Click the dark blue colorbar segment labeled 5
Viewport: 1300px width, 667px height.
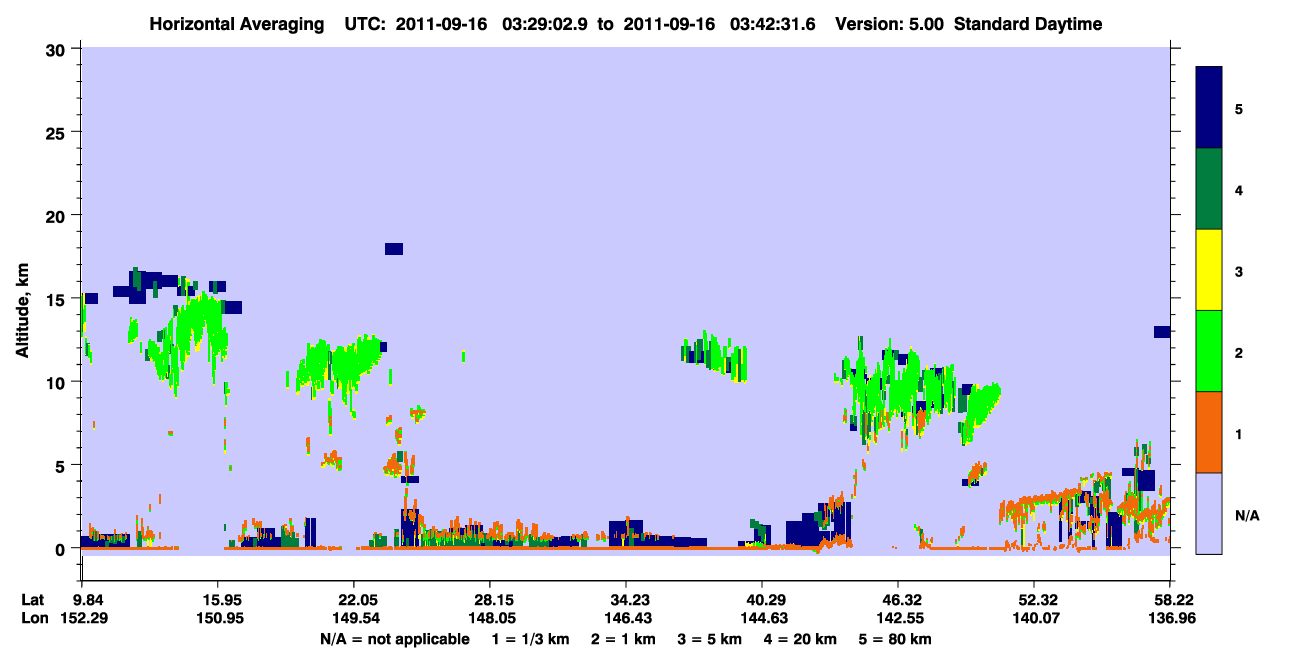pyautogui.click(x=1209, y=107)
